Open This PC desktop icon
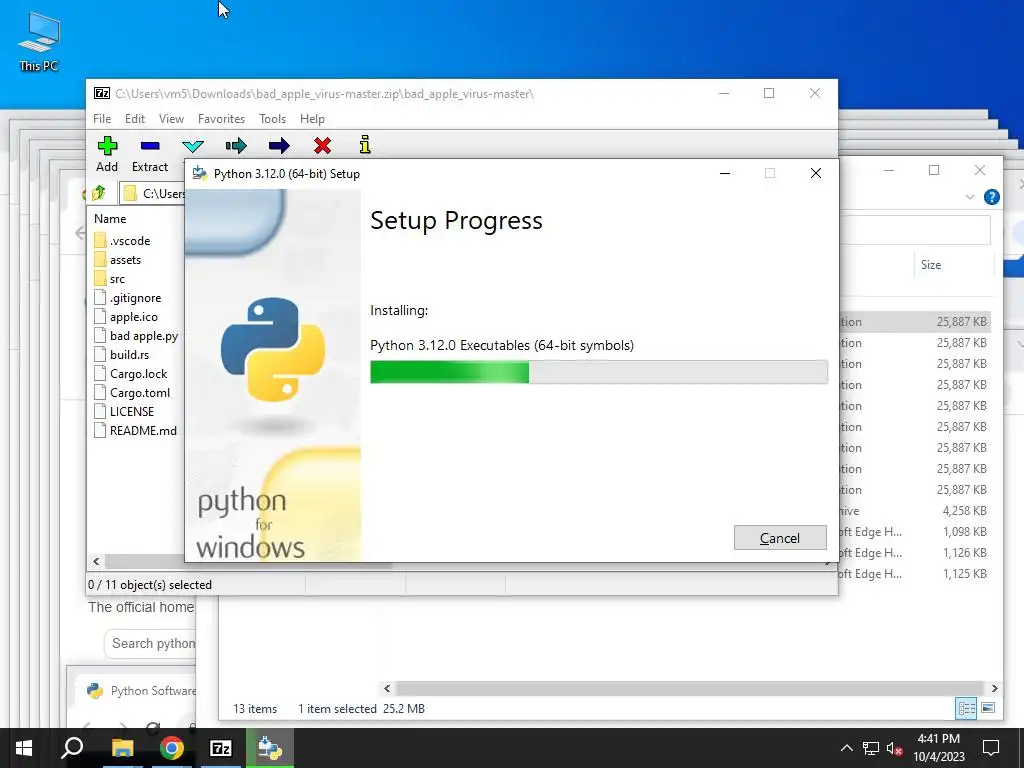 (39, 42)
